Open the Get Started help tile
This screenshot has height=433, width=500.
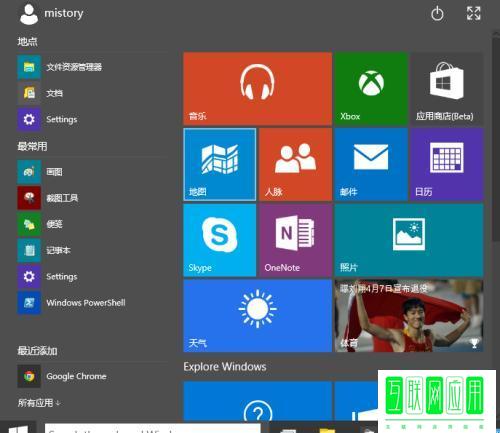pyautogui.click(x=257, y=401)
